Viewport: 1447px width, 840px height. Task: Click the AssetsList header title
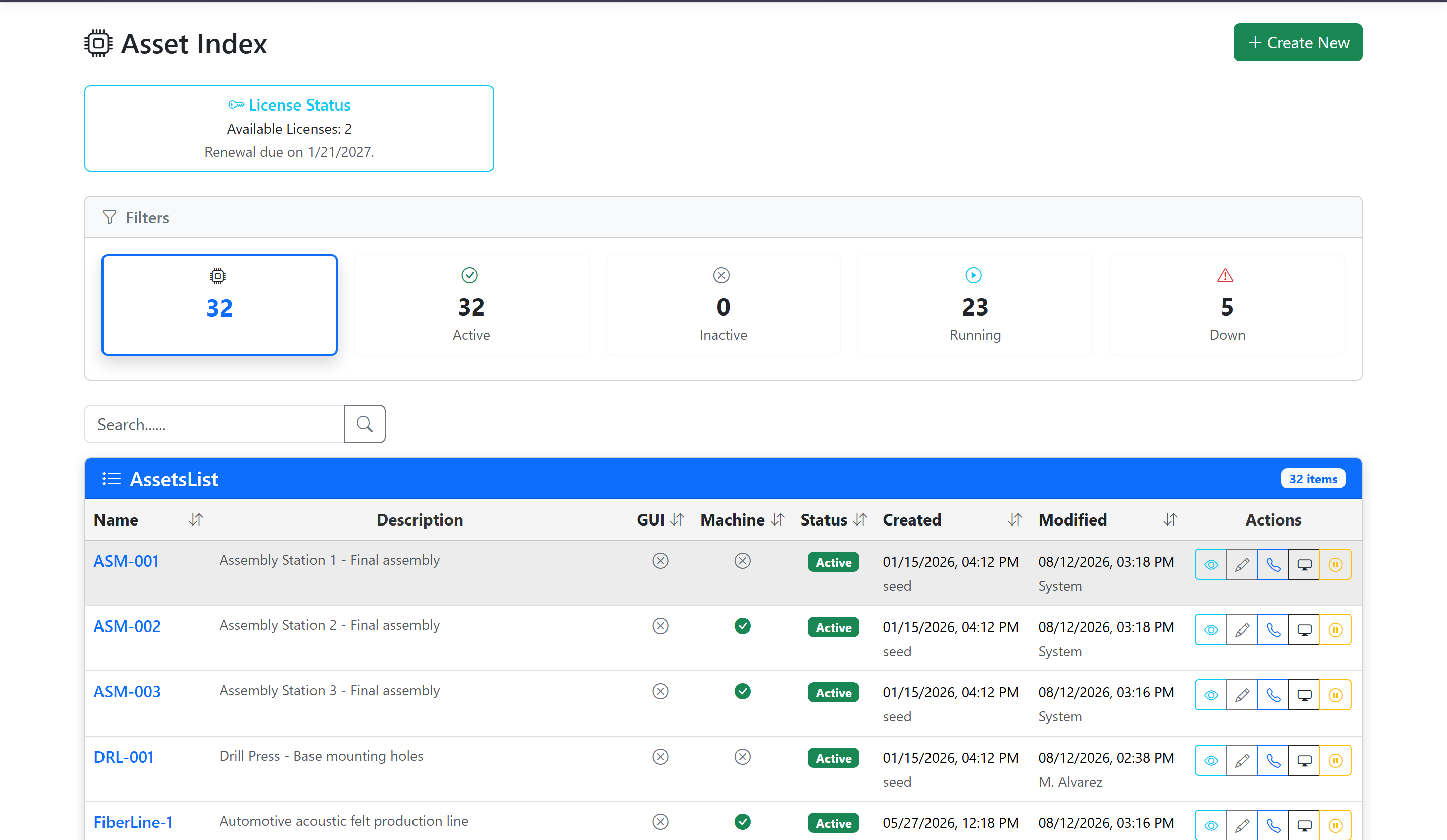[x=173, y=479]
